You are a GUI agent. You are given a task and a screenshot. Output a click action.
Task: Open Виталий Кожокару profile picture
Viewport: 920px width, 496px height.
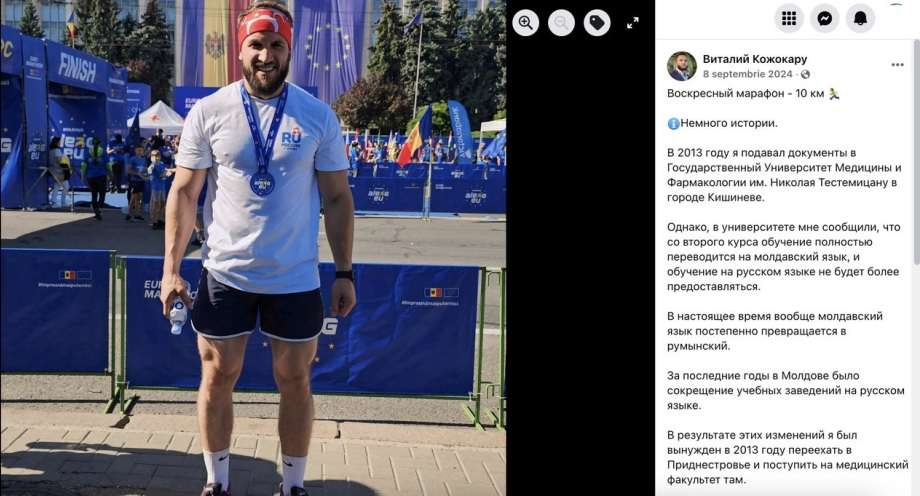(x=681, y=66)
